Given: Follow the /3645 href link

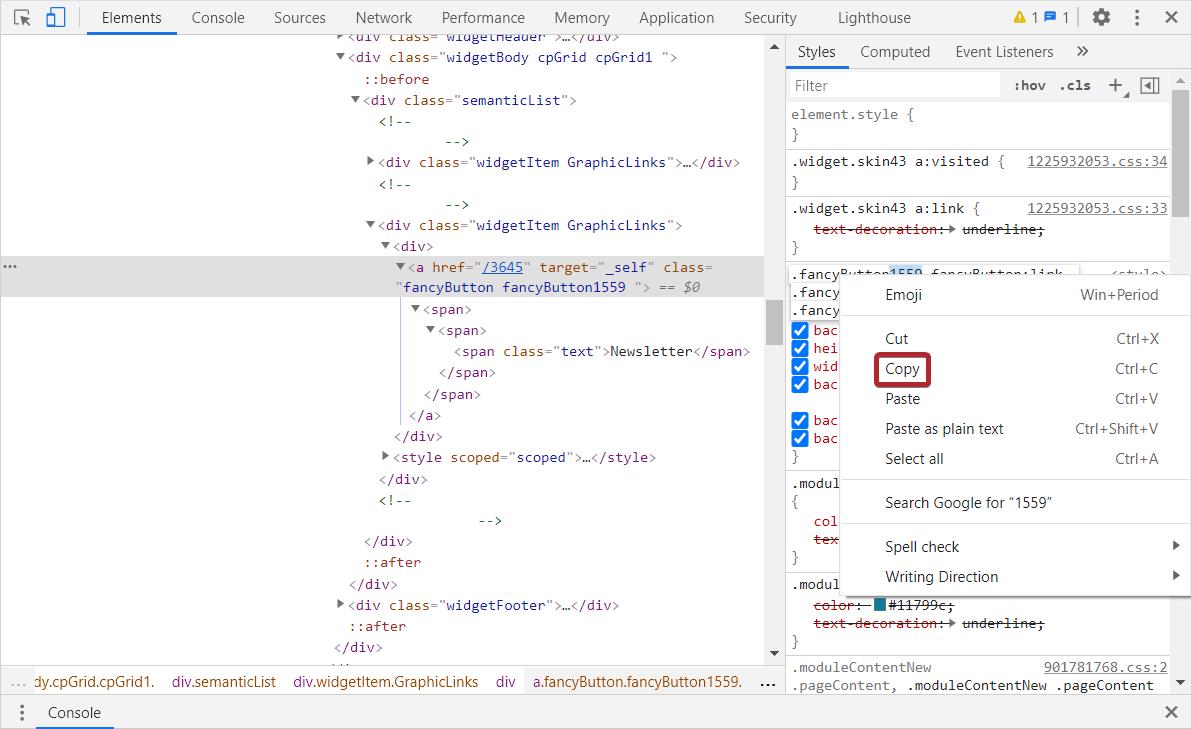Looking at the screenshot, I should 503,267.
